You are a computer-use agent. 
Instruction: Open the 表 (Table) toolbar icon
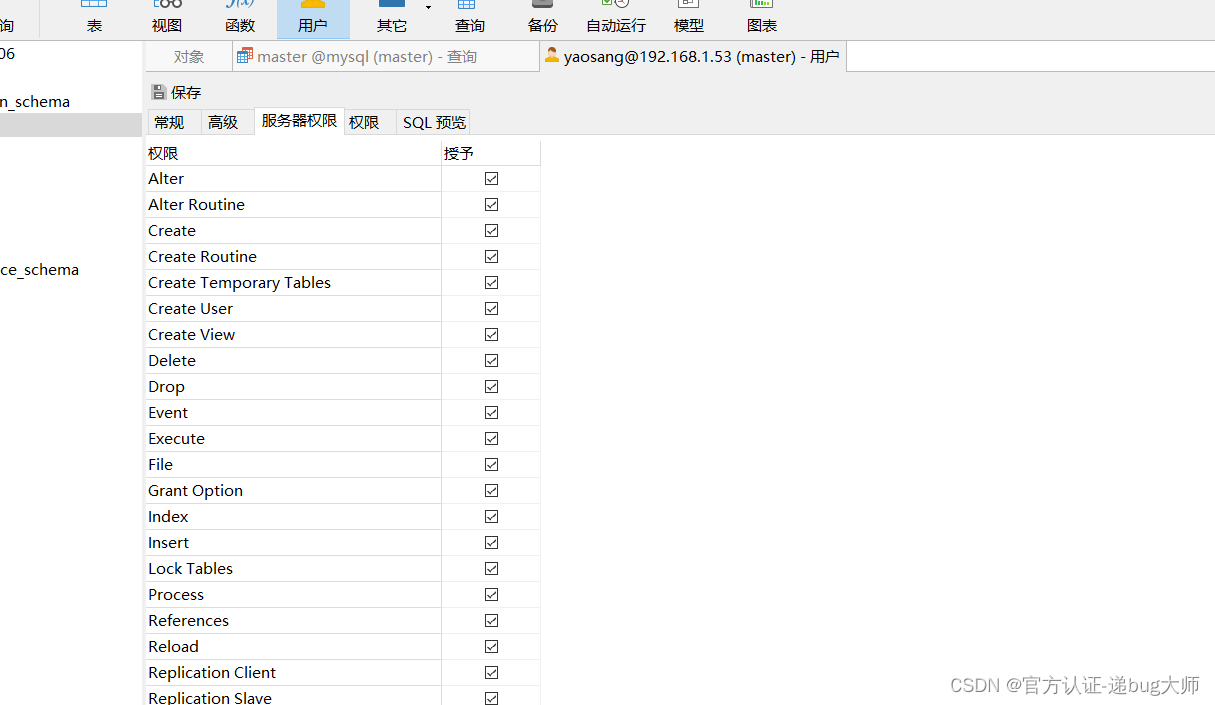tap(94, 18)
